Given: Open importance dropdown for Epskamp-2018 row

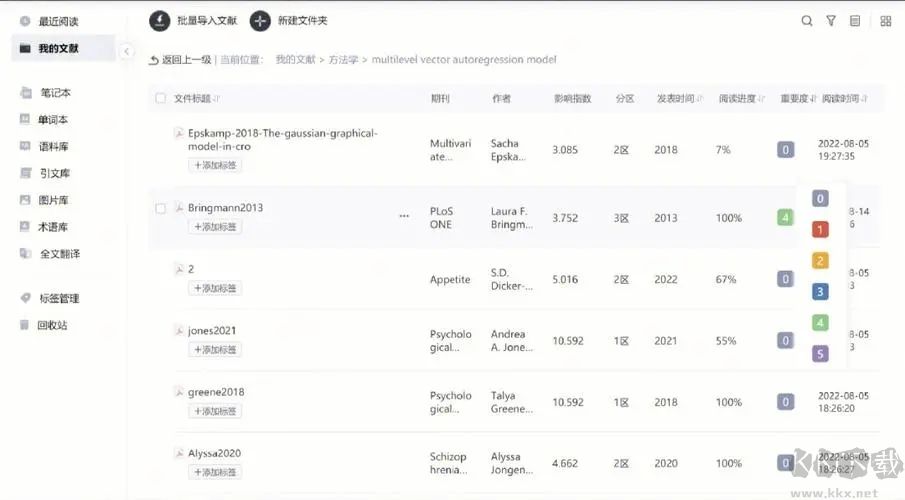Looking at the screenshot, I should pyautogui.click(x=786, y=150).
